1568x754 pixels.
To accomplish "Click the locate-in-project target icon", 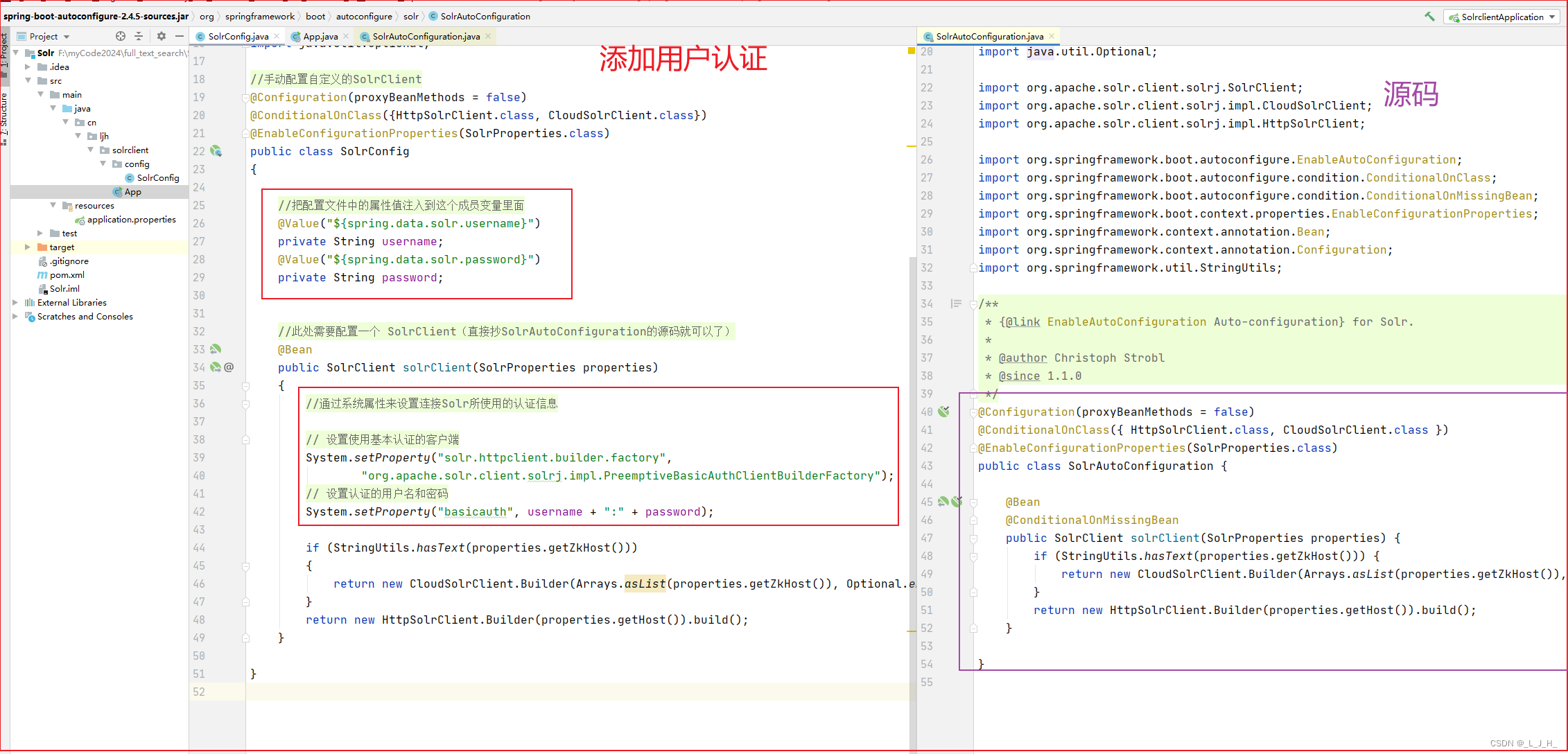I will coord(121,36).
